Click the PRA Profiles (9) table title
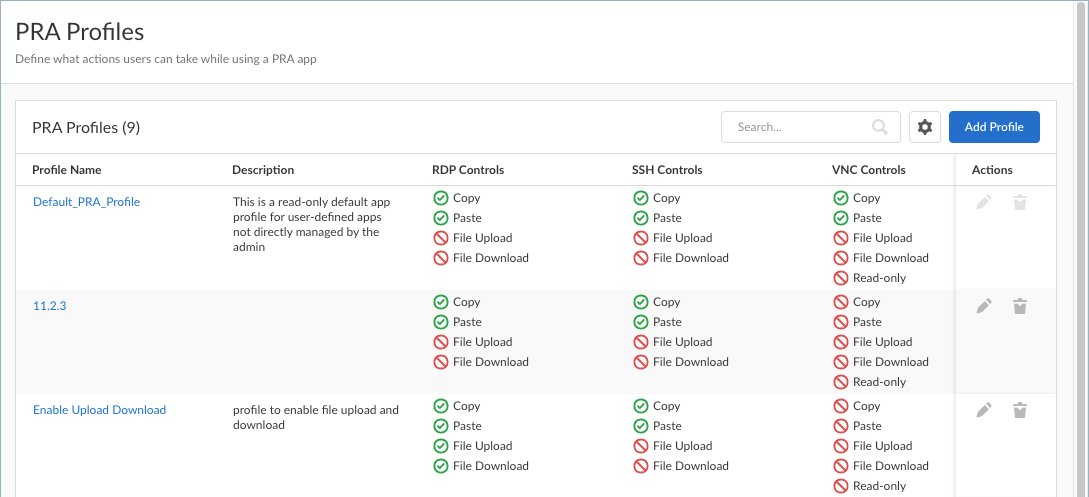The height and width of the screenshot is (497, 1089). (x=86, y=128)
